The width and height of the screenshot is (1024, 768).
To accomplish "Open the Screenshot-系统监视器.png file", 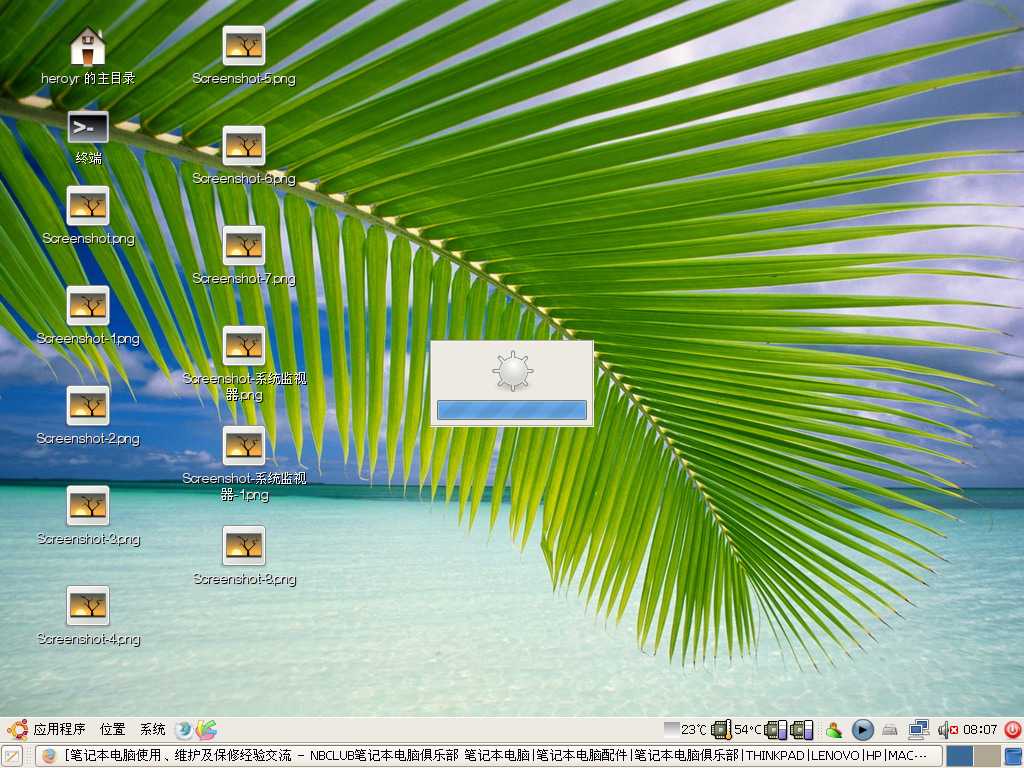I will tap(244, 346).
